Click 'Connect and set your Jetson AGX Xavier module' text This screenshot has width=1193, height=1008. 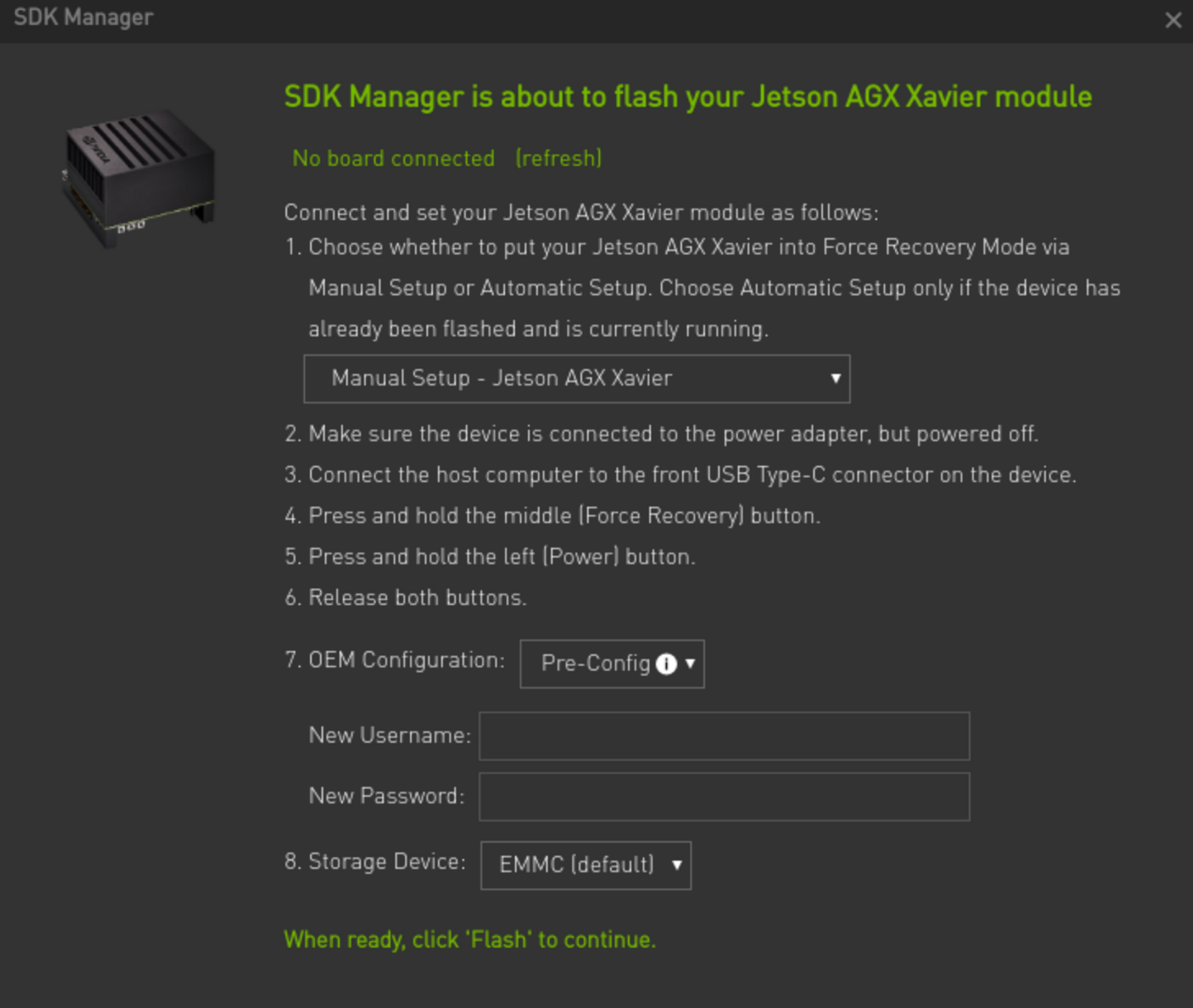click(x=581, y=212)
